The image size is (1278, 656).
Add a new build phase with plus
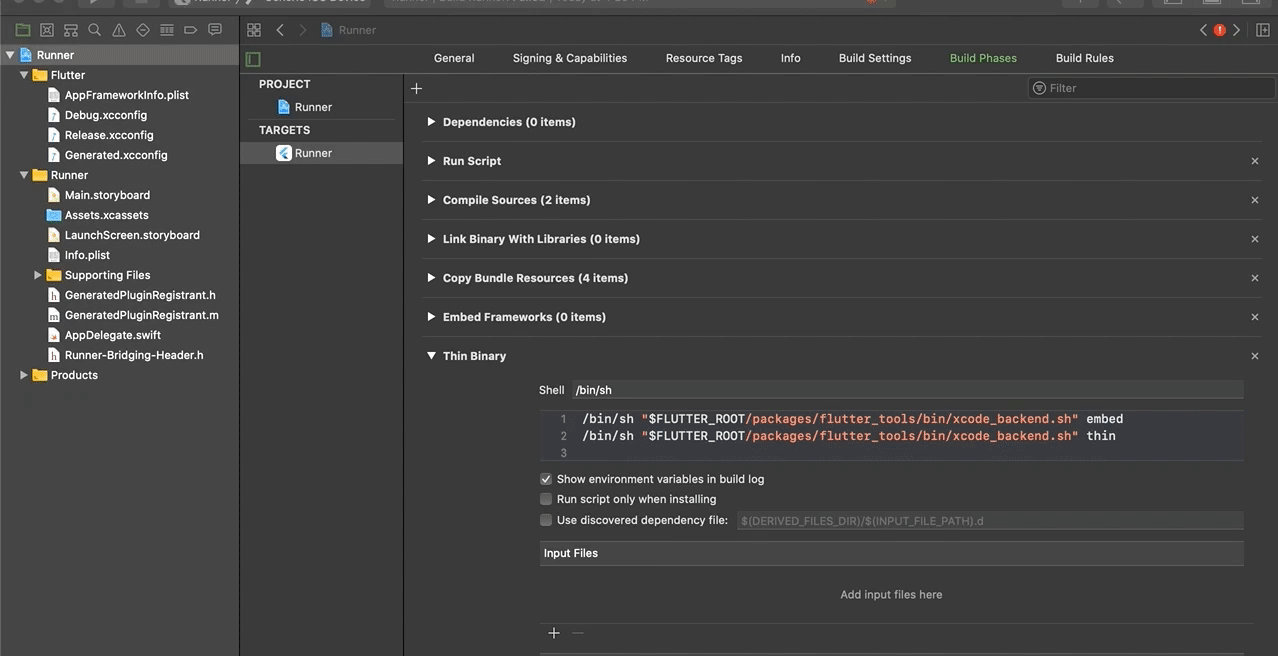417,88
